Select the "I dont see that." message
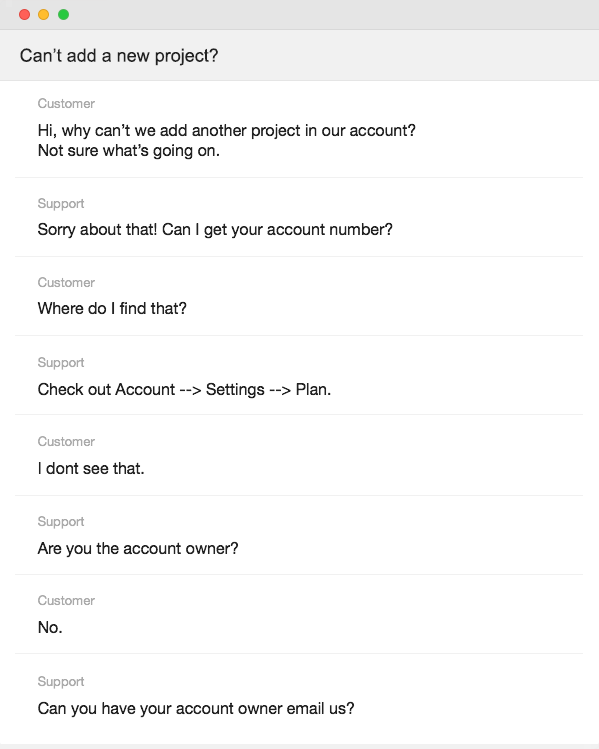Image resolution: width=599 pixels, height=749 pixels. 91,469
